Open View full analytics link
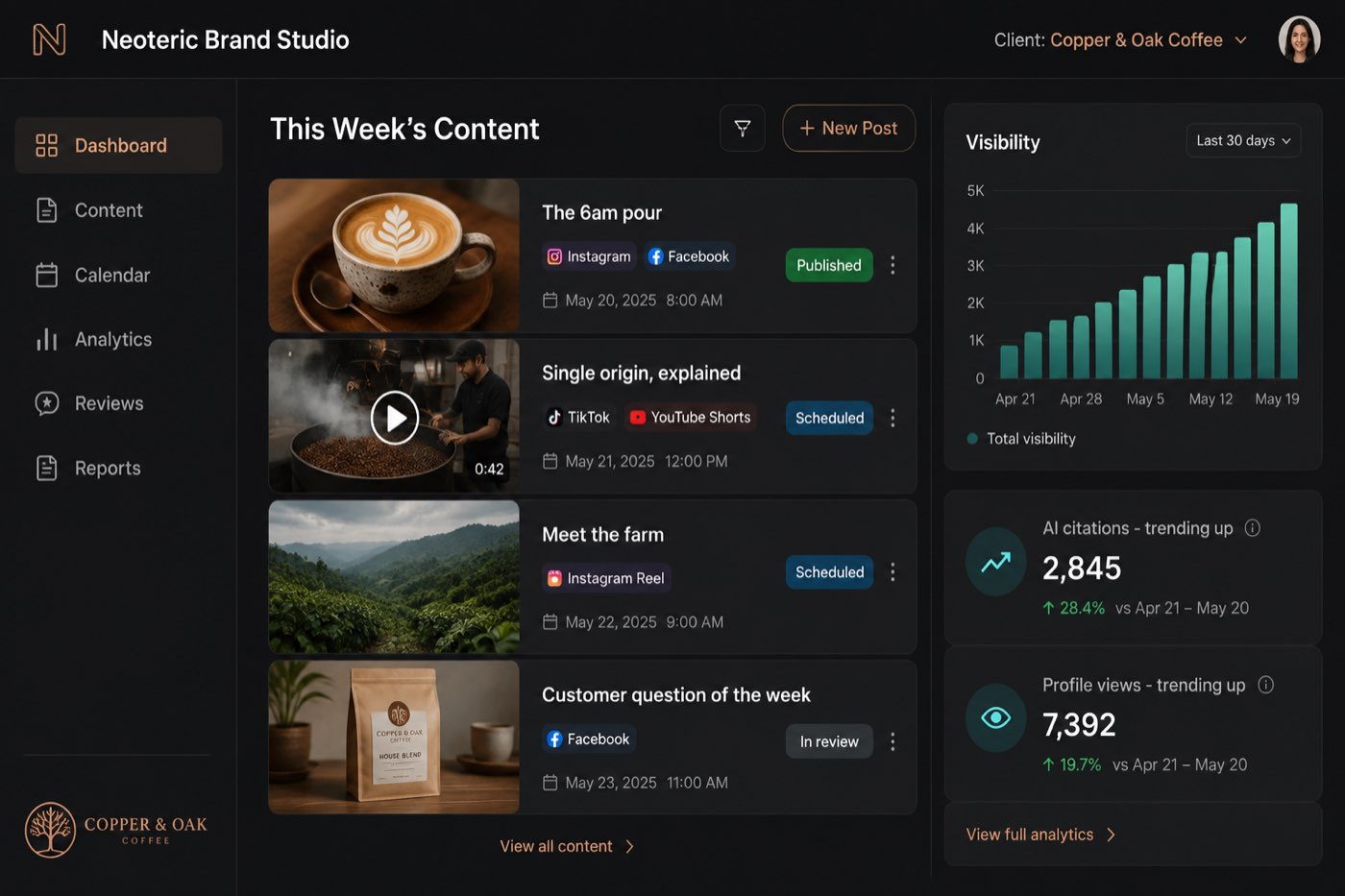The image size is (1345, 896). 1029,835
